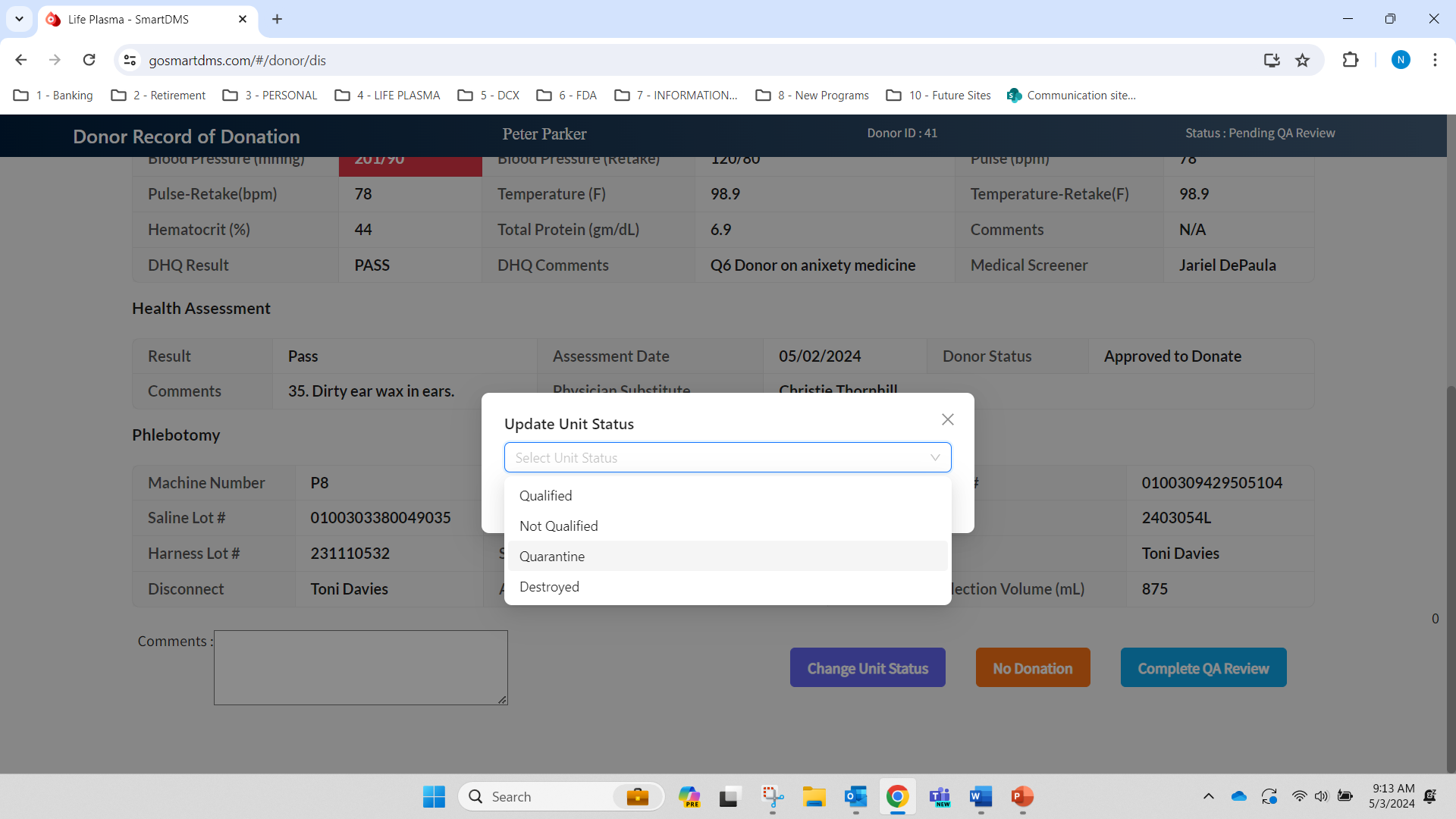Close the Update Unit Status dialog
This screenshot has height=819, width=1456.
click(x=947, y=419)
